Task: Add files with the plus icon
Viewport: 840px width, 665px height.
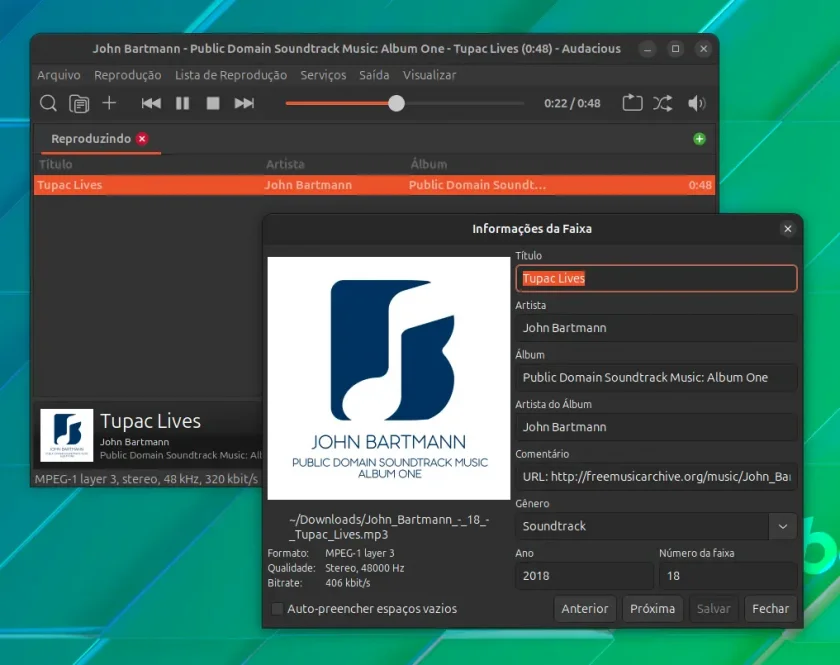Action: pyautogui.click(x=109, y=102)
